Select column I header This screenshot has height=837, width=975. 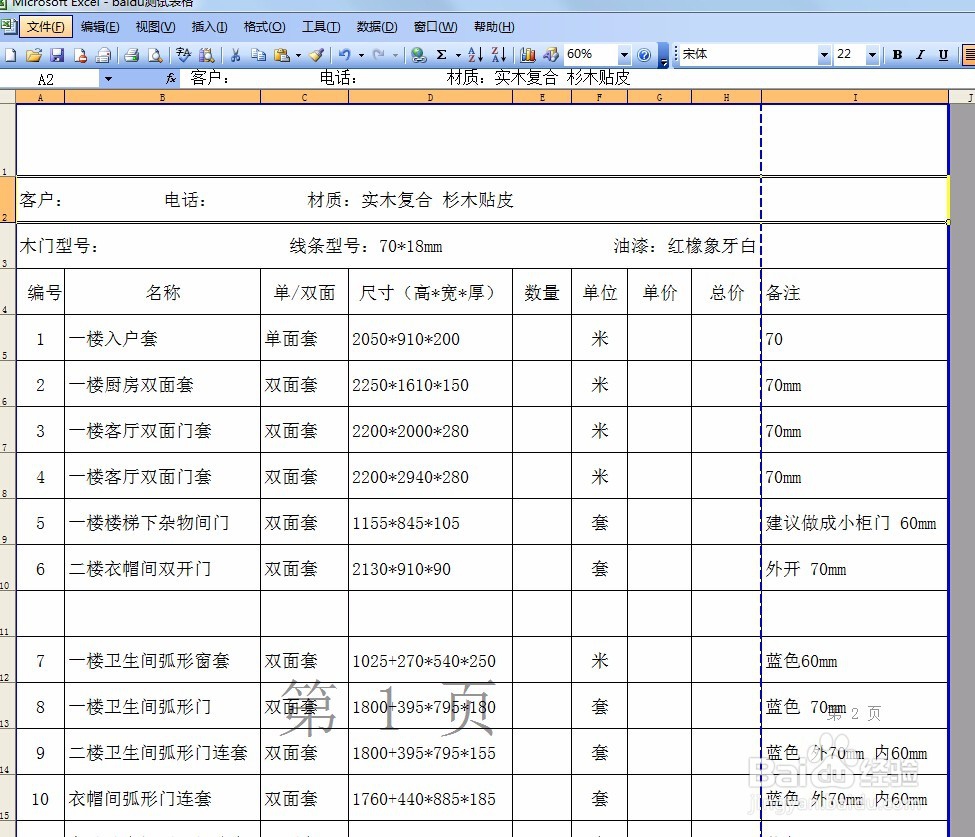[x=855, y=97]
